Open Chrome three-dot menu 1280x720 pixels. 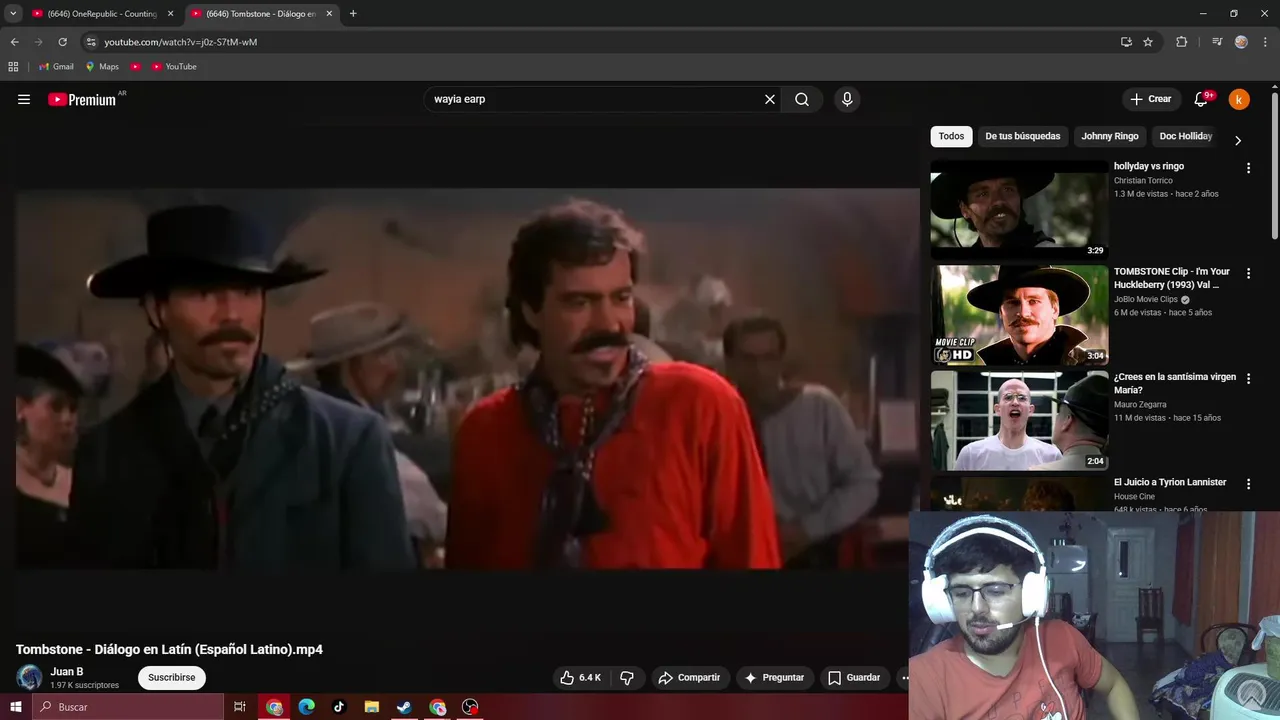click(x=1264, y=42)
